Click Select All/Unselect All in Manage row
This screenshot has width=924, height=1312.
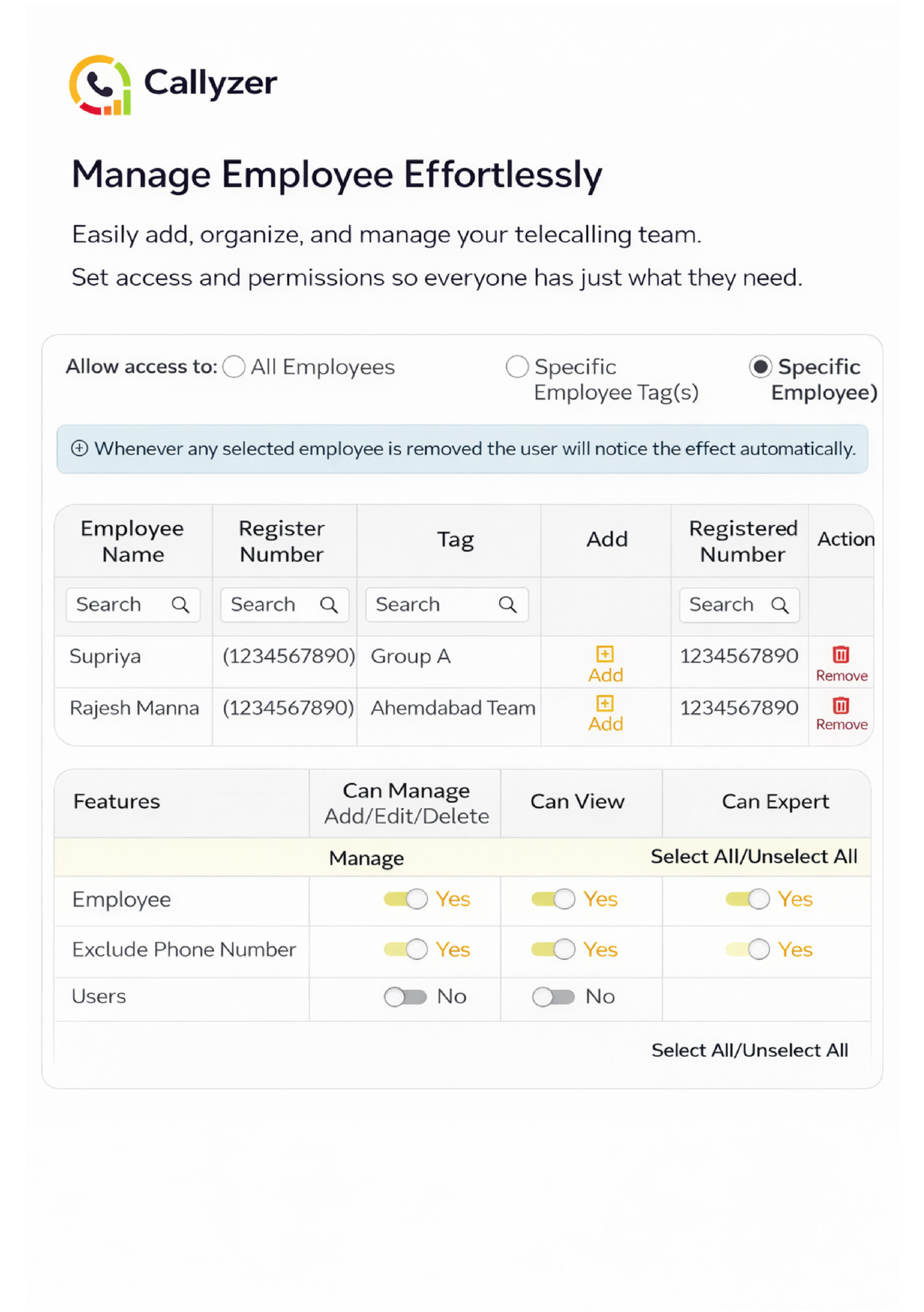(753, 857)
